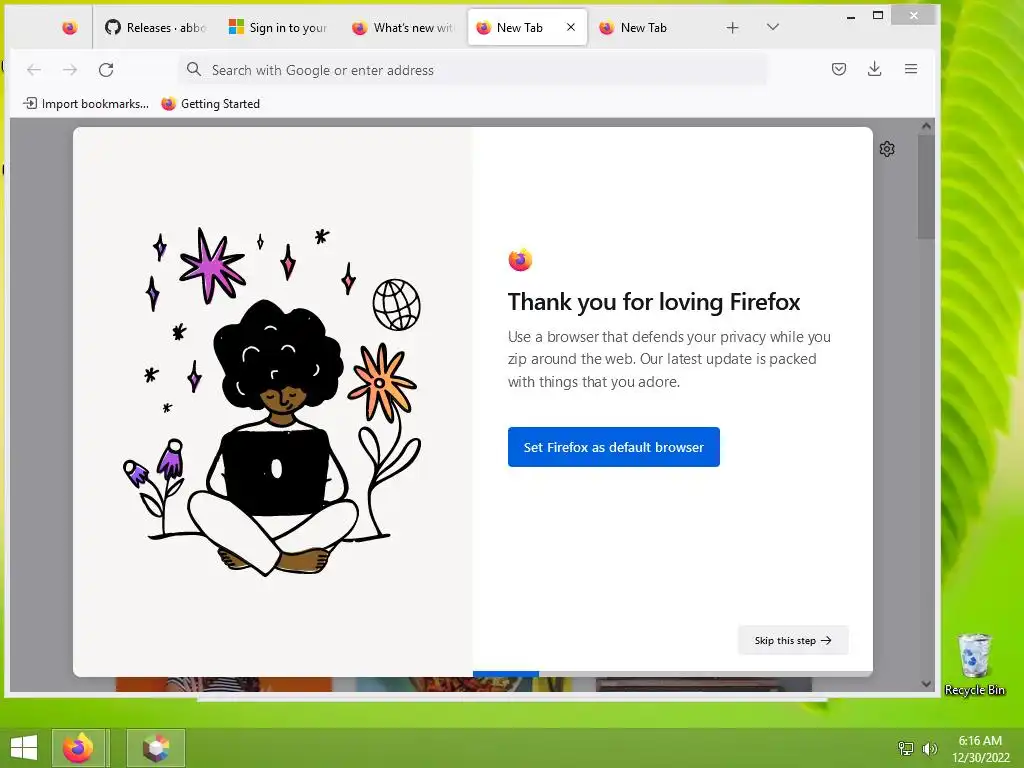
Task: Minimize the Firefox window
Action: pyautogui.click(x=850, y=16)
